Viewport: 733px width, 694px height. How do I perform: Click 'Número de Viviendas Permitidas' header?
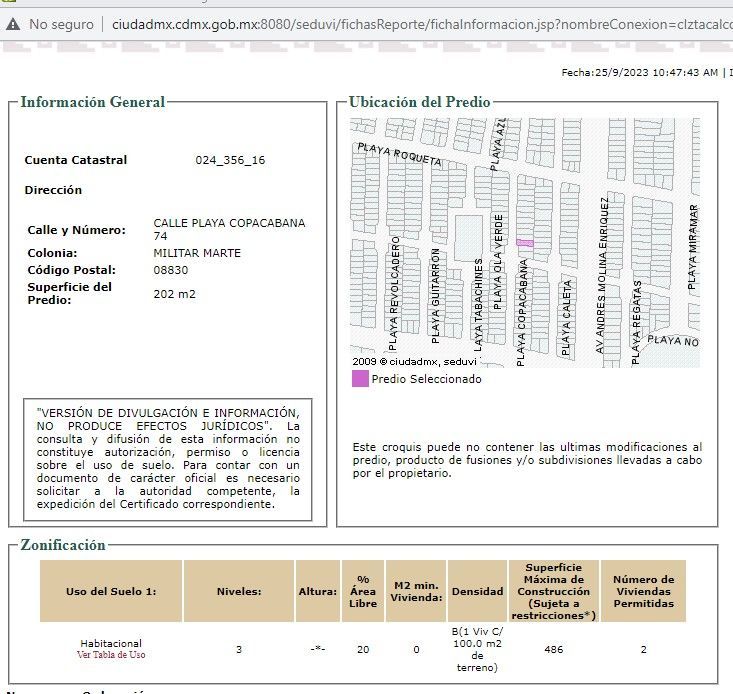[643, 591]
